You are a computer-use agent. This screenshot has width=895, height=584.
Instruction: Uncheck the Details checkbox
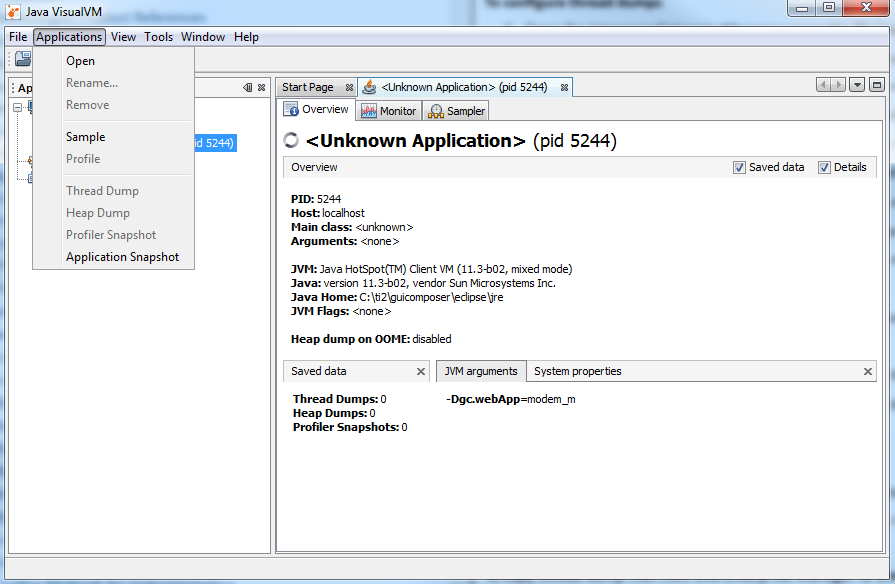point(824,167)
